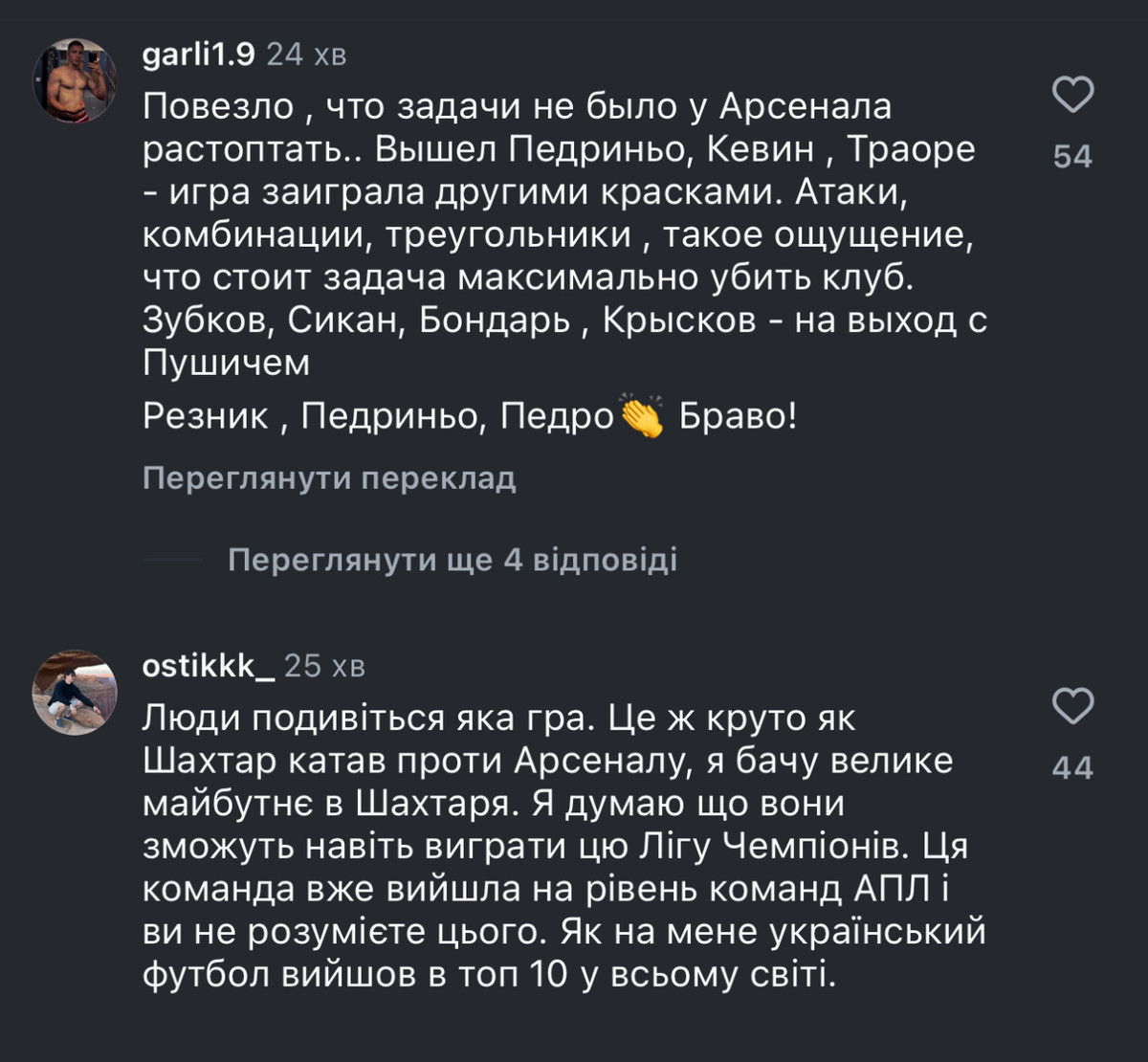Open ostikkk_'s profile avatar
The height and width of the screenshot is (1062, 1148).
click(75, 692)
